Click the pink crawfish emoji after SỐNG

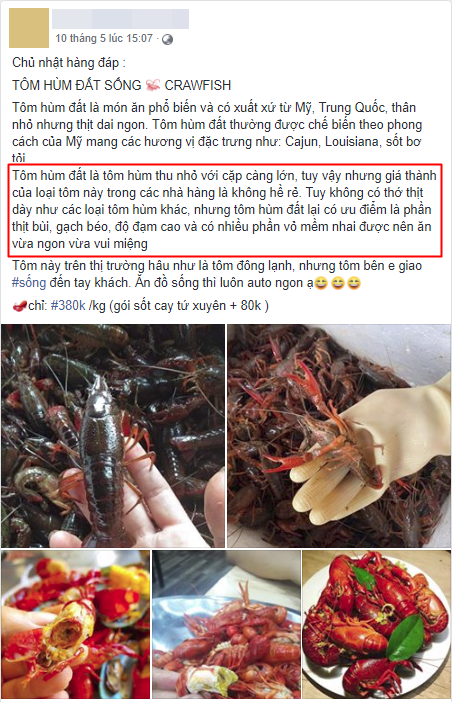coord(153,84)
